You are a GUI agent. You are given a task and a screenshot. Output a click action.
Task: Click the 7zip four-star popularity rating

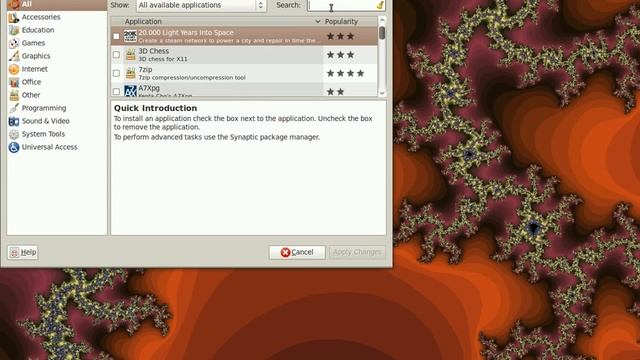click(x=345, y=73)
